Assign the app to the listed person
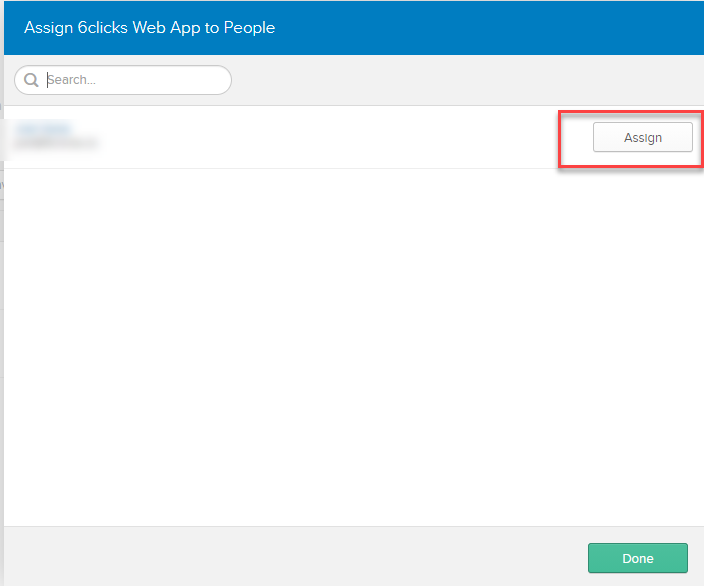Image resolution: width=704 pixels, height=586 pixels. click(642, 137)
